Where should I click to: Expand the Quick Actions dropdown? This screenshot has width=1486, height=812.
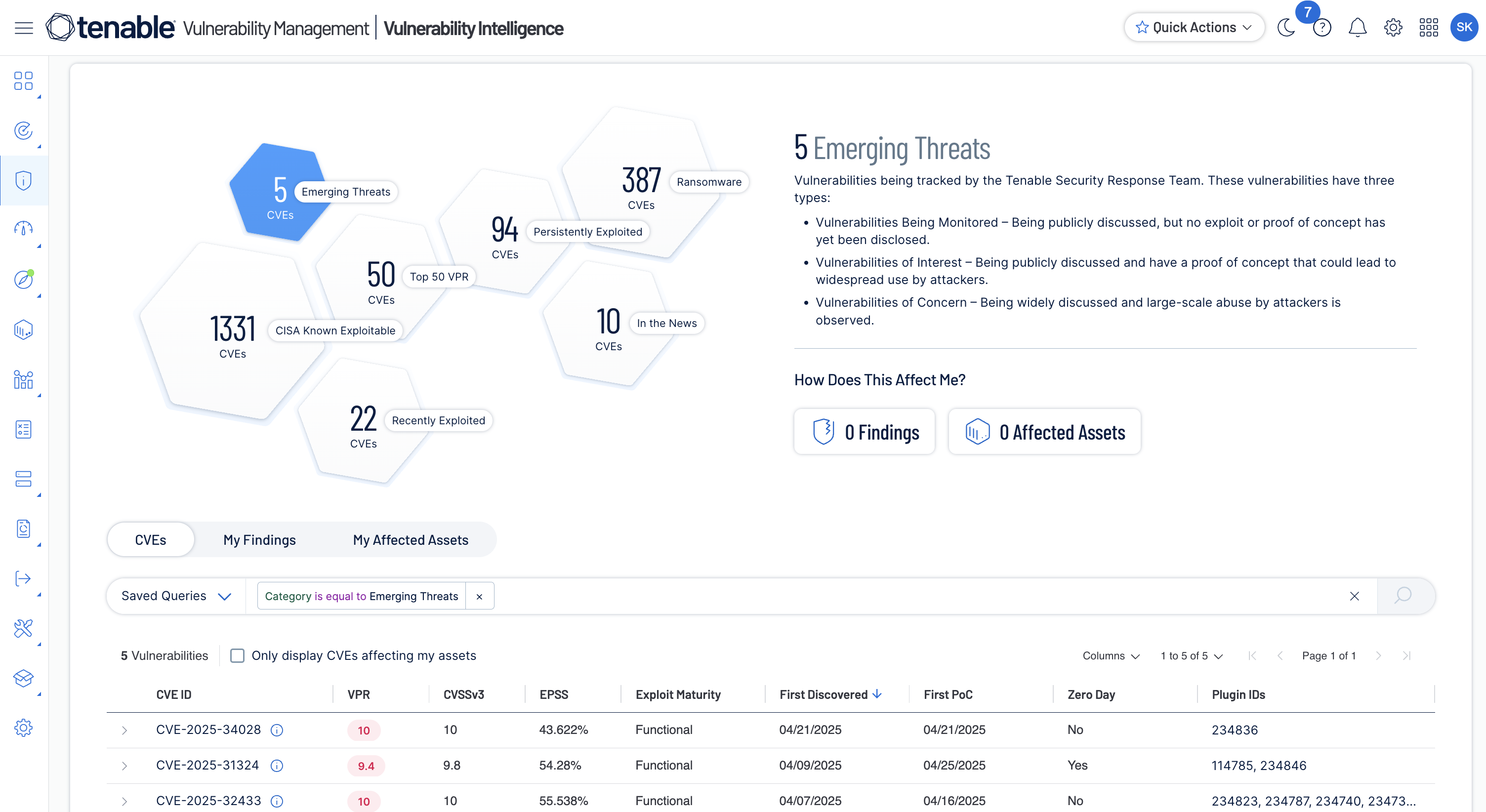pos(1194,28)
